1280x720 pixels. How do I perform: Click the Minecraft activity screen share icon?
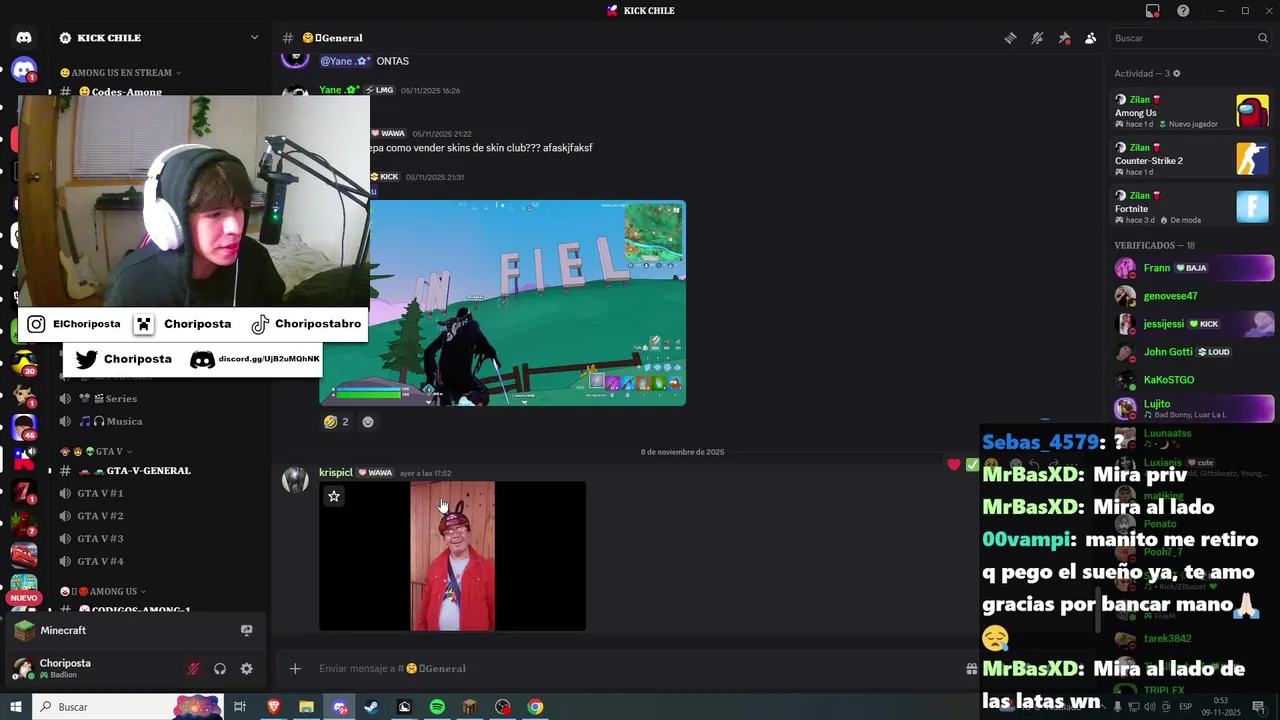point(246,630)
